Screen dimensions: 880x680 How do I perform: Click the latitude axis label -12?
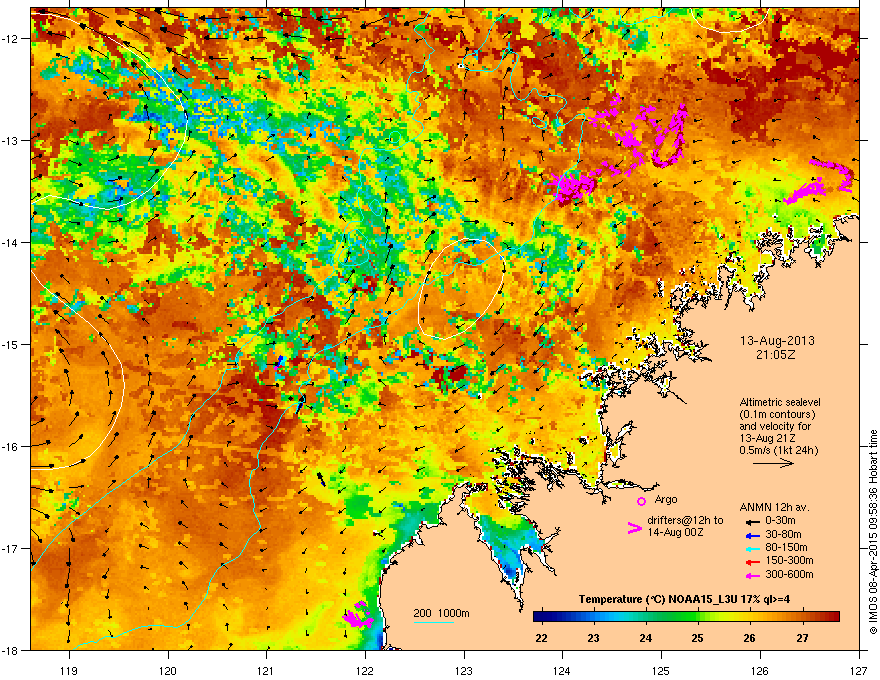pyautogui.click(x=11, y=38)
